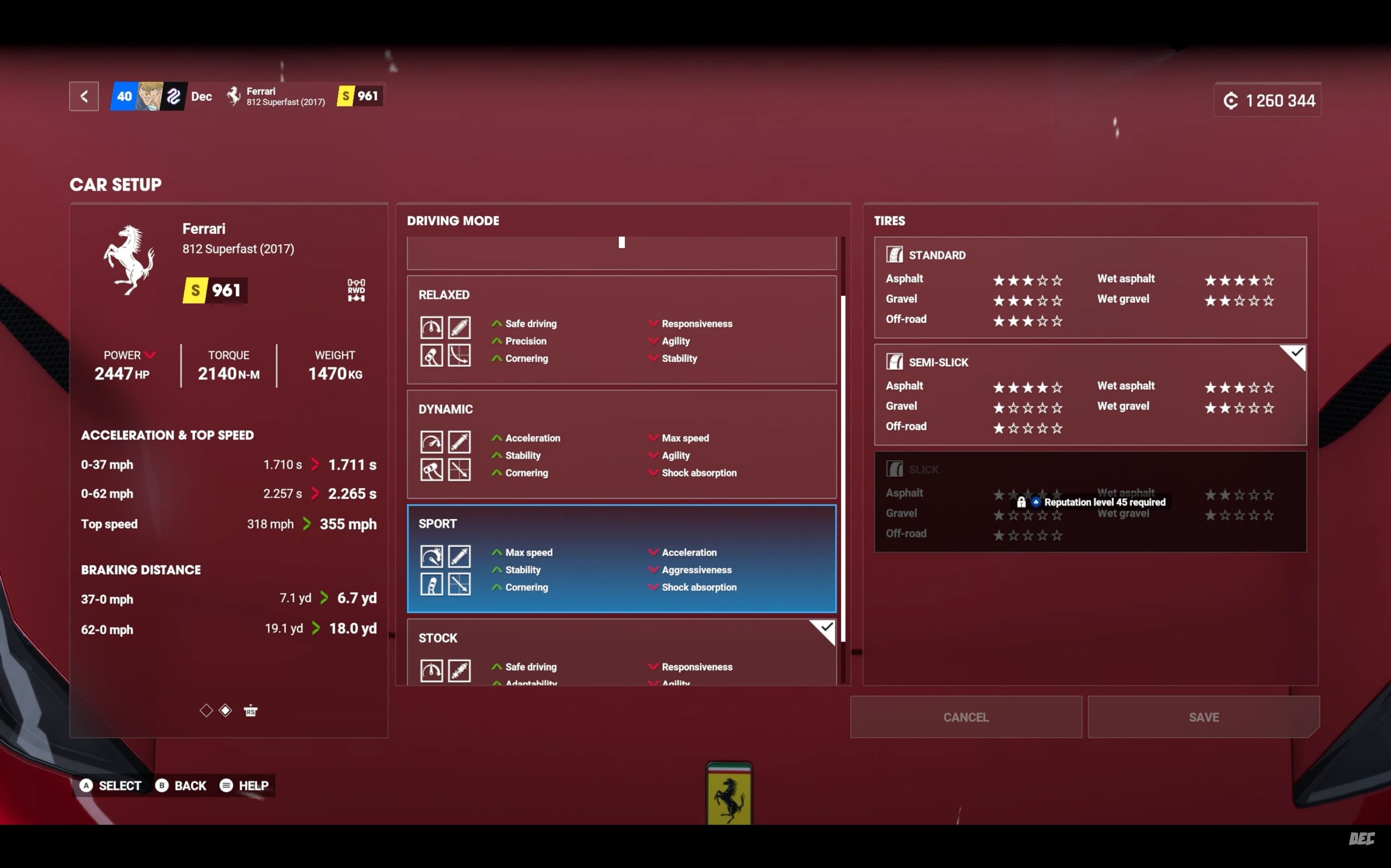Select the Standard tire option
This screenshot has width=1391, height=868.
click(1089, 287)
